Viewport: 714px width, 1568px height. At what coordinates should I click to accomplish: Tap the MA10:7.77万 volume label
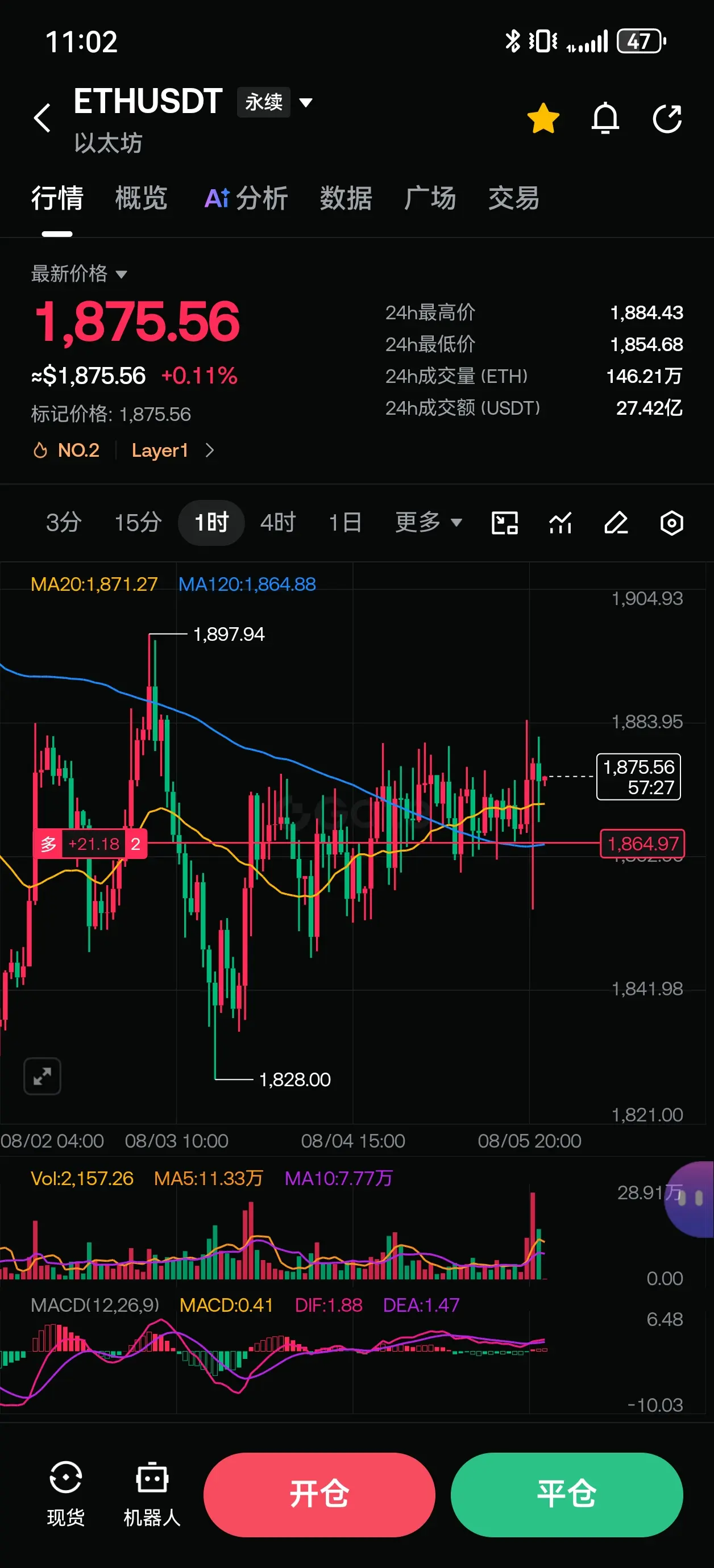point(339,1178)
